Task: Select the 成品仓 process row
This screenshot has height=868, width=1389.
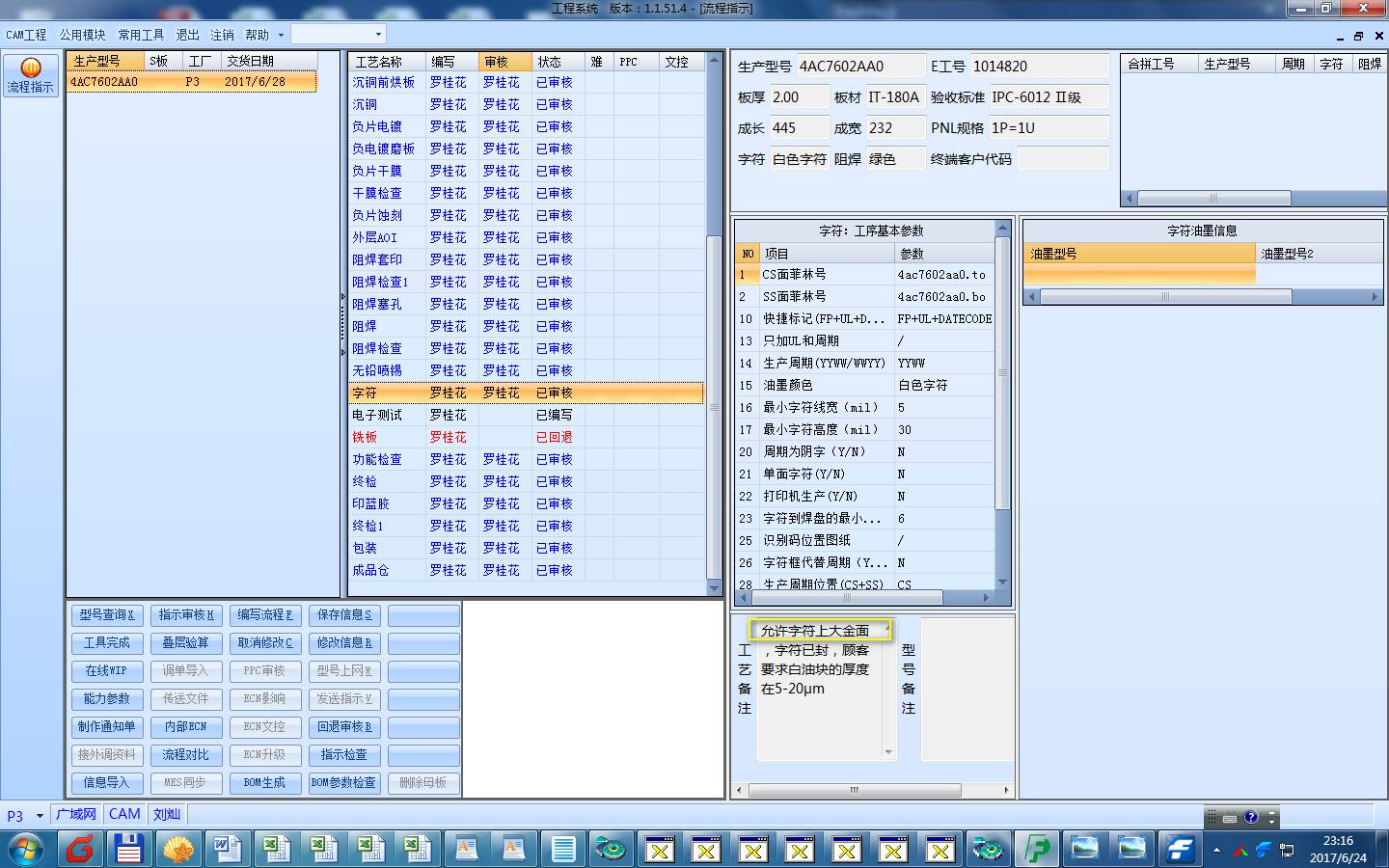Action: (527, 571)
